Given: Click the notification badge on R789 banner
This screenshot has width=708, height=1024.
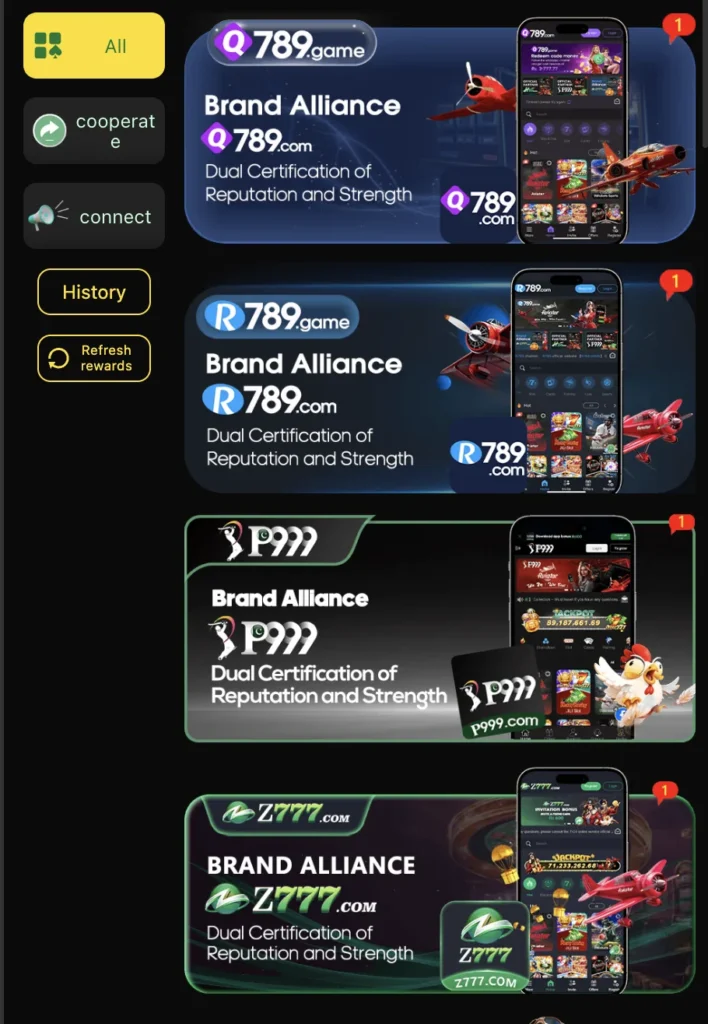Looking at the screenshot, I should (675, 283).
